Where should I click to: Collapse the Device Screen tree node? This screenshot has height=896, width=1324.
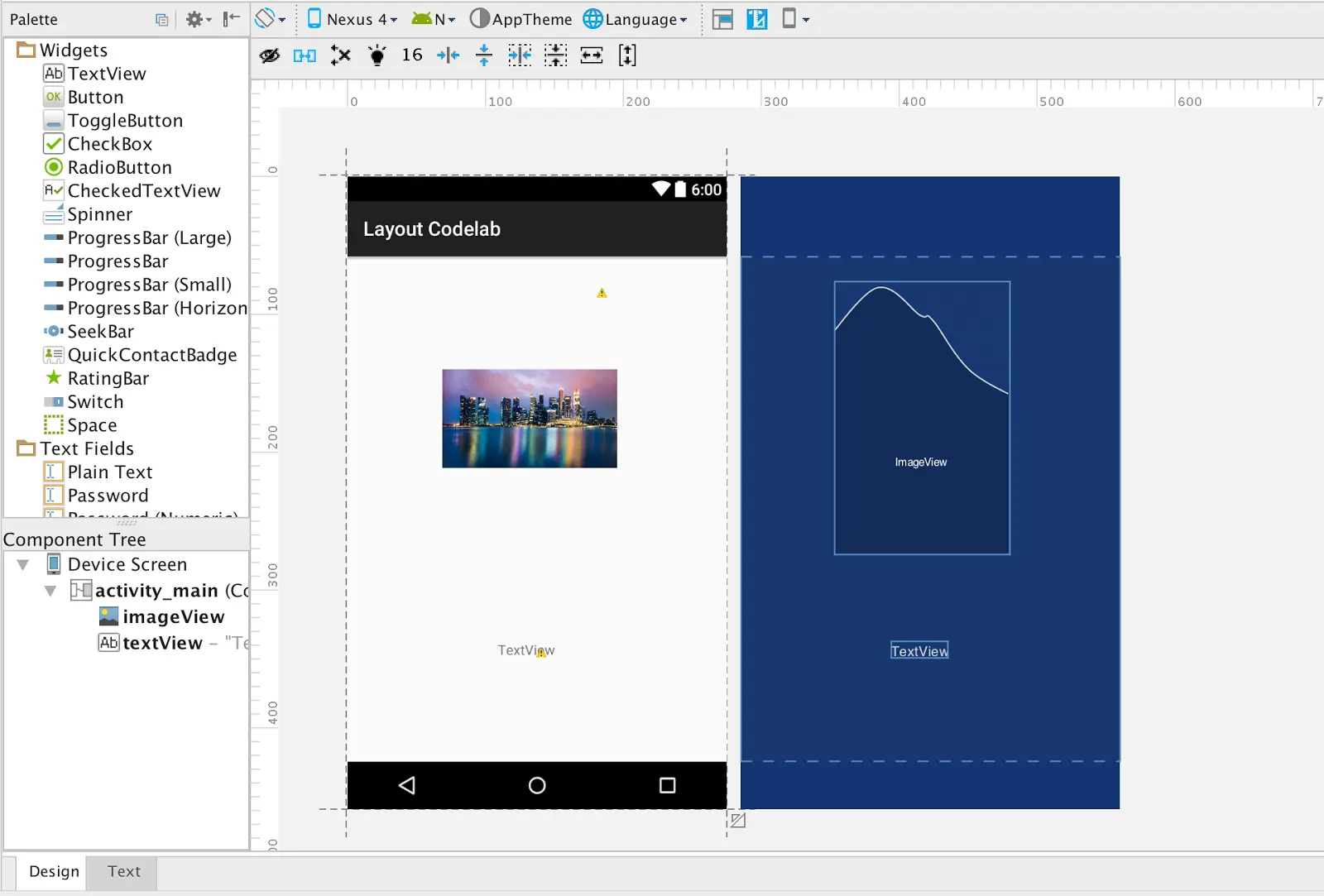23,565
